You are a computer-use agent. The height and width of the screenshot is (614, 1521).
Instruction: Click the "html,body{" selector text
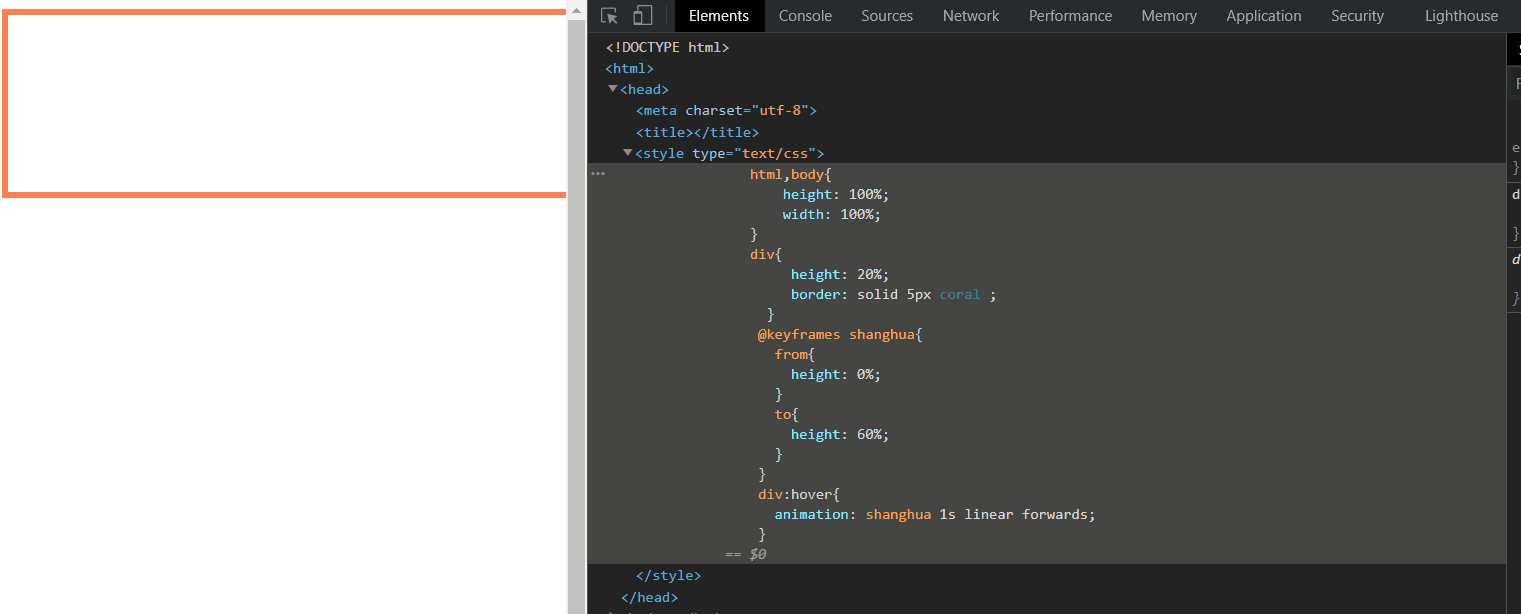click(x=791, y=174)
